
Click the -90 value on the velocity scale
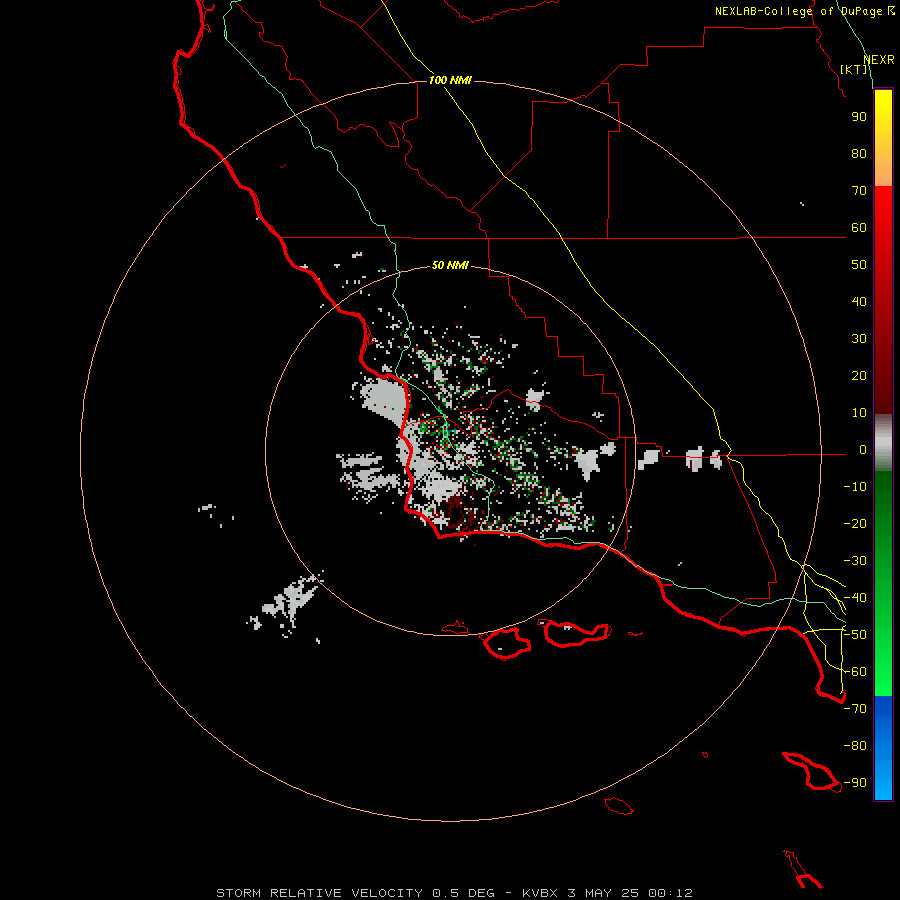point(855,783)
